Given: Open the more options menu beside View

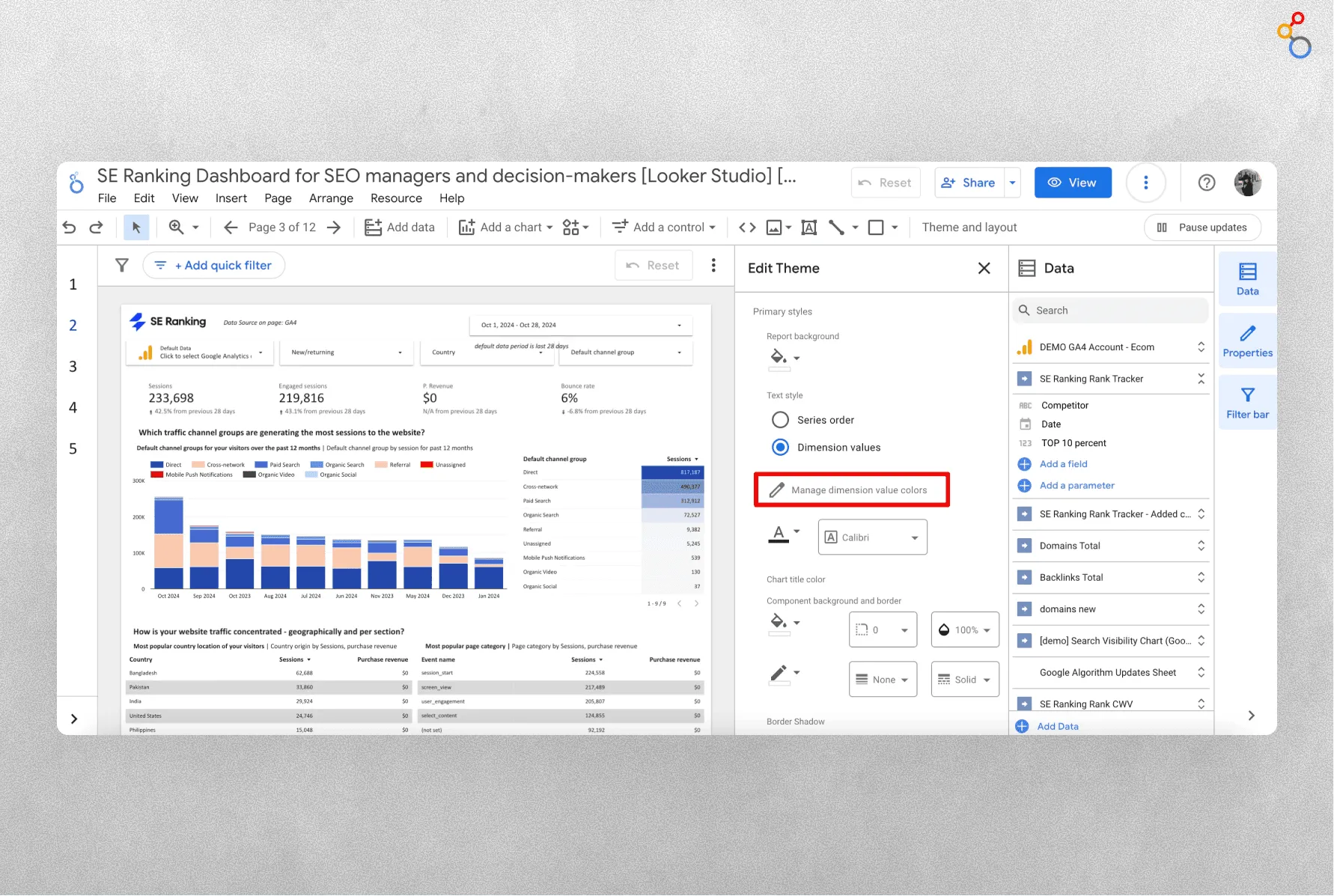Looking at the screenshot, I should coord(1146,183).
